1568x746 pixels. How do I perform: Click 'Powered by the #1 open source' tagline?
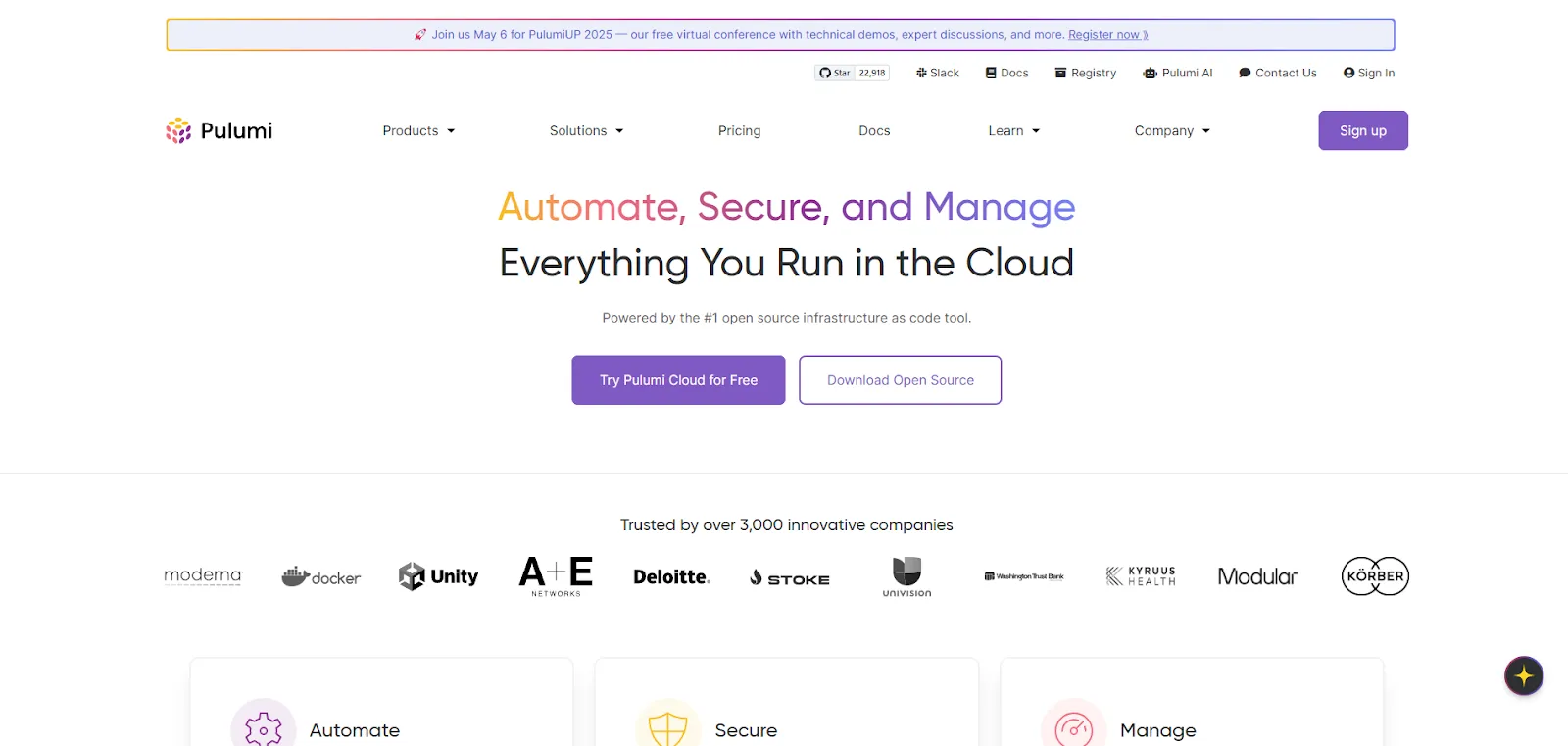[x=786, y=318]
